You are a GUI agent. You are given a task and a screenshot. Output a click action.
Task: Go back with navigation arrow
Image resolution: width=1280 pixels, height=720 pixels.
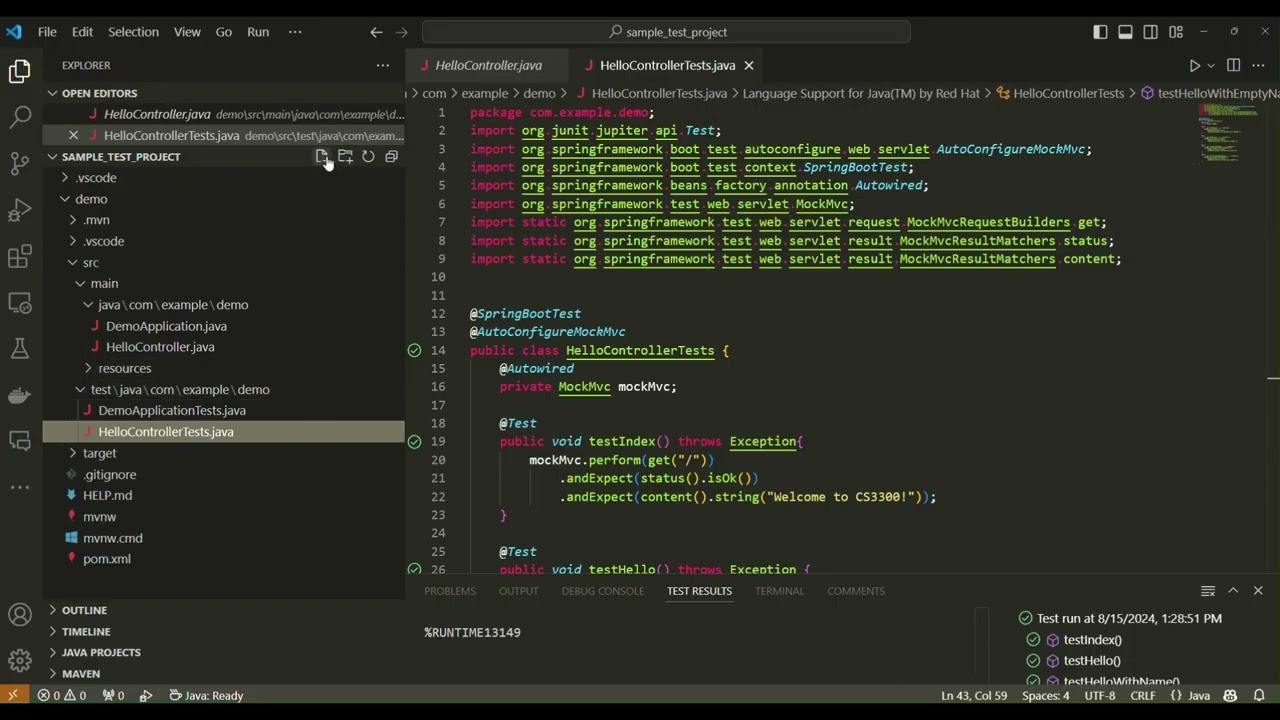pyautogui.click(x=376, y=32)
